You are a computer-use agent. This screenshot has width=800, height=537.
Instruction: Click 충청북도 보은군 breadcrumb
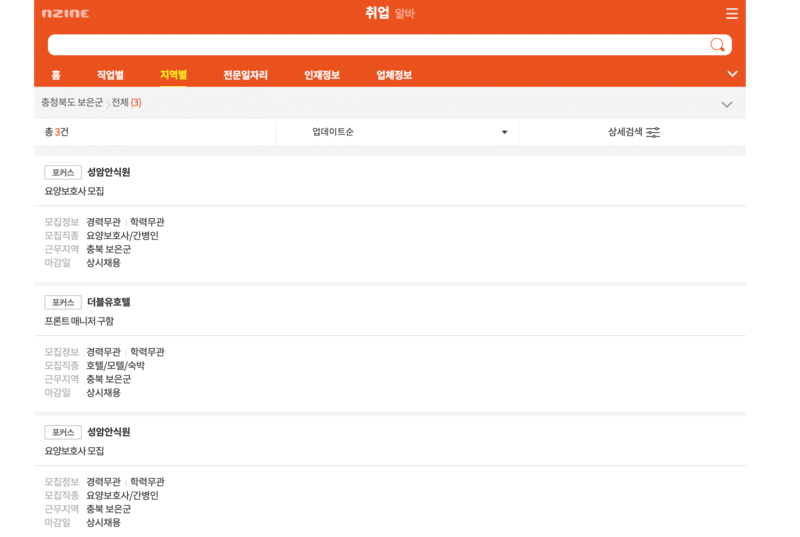pos(72,103)
